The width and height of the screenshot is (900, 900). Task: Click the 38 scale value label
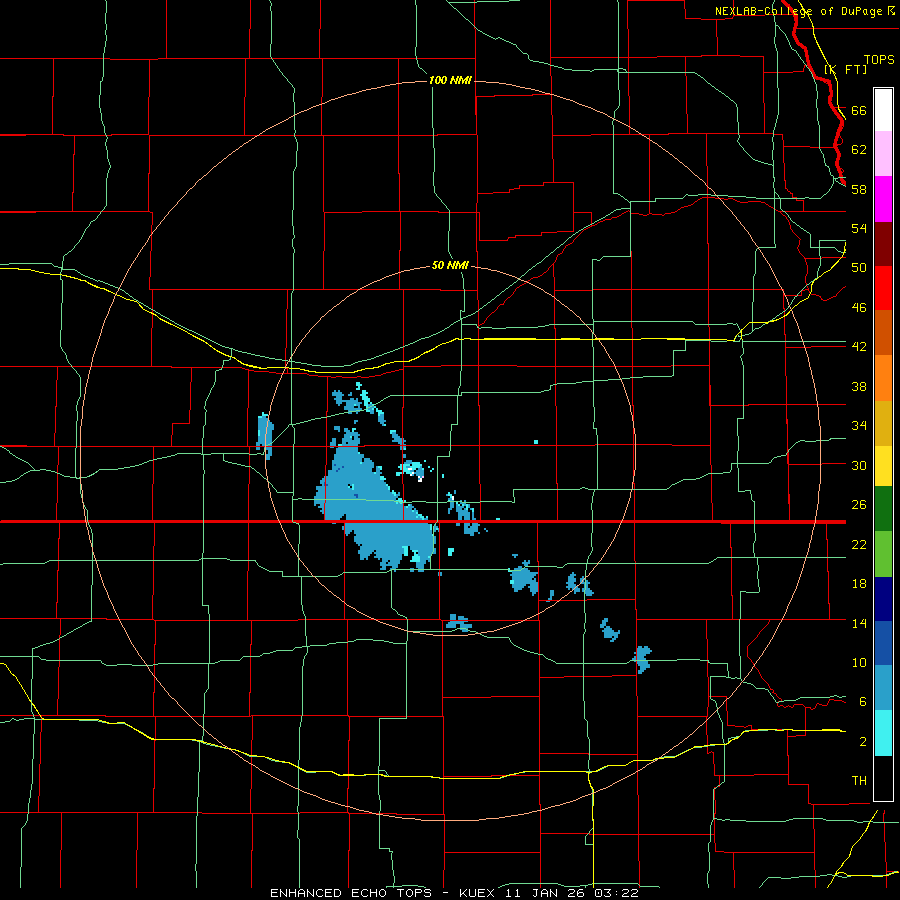click(859, 386)
